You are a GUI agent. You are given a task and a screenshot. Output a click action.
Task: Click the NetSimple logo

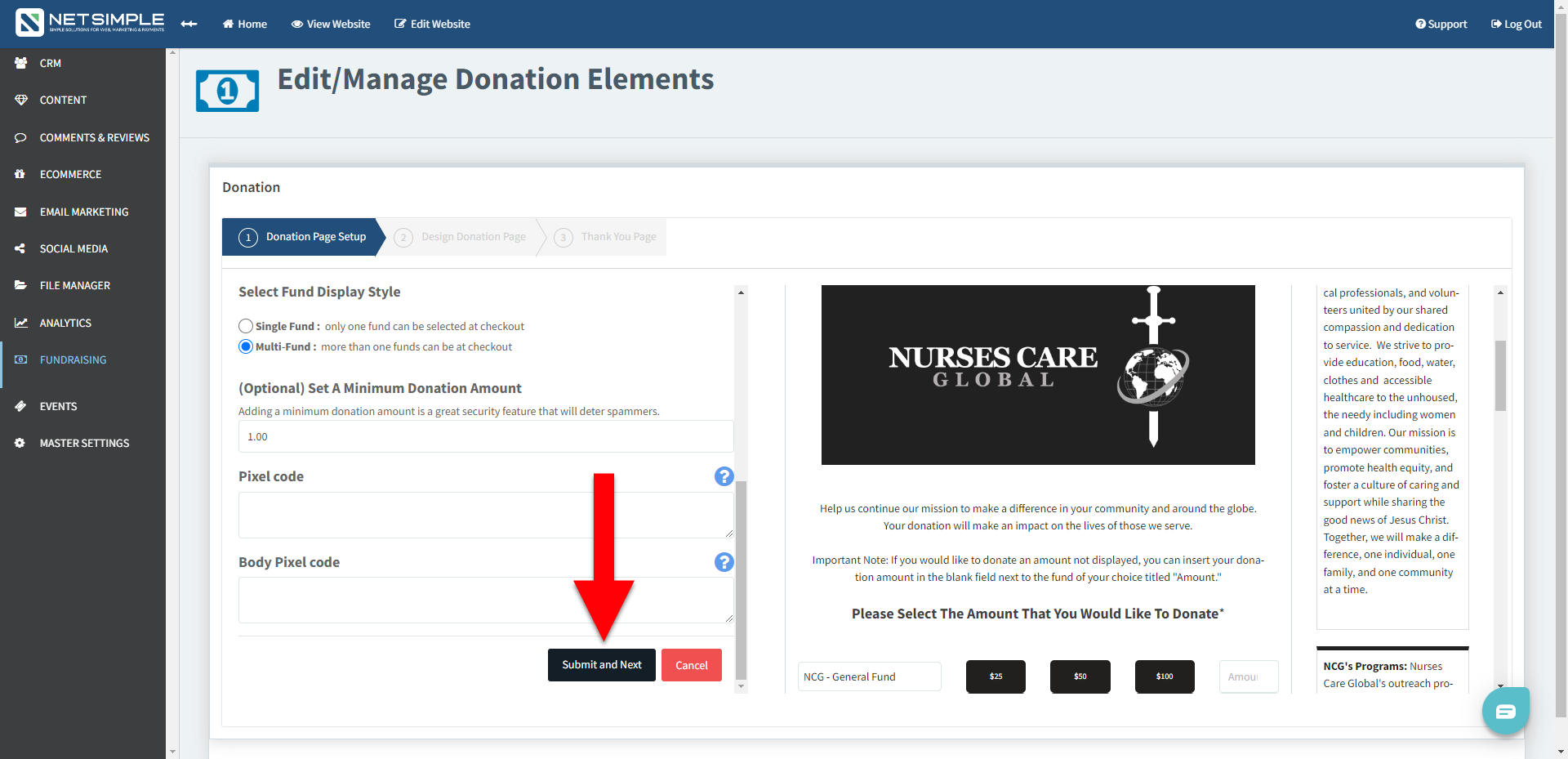[x=90, y=23]
